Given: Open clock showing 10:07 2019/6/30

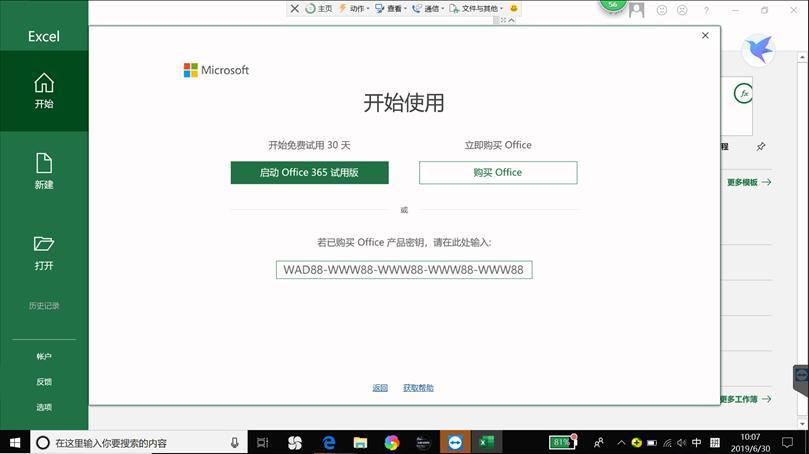Looking at the screenshot, I should coord(750,443).
